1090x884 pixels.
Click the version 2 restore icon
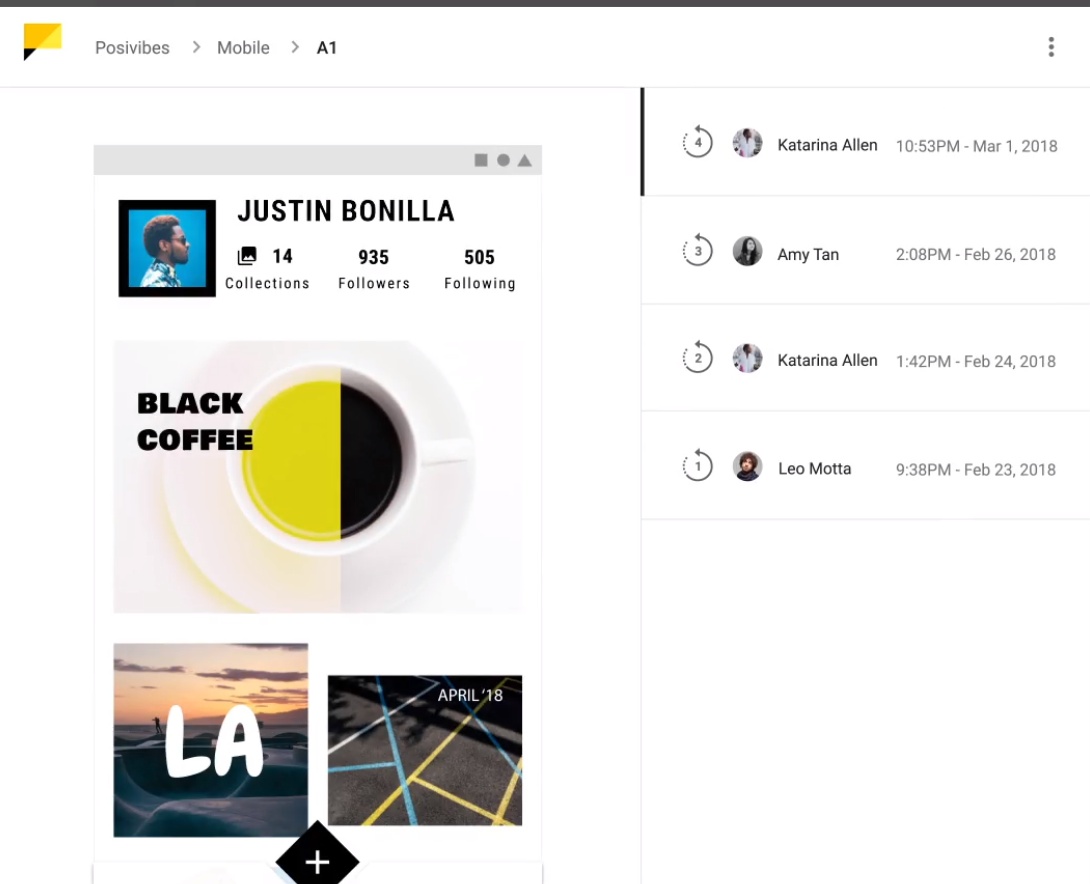tap(697, 358)
